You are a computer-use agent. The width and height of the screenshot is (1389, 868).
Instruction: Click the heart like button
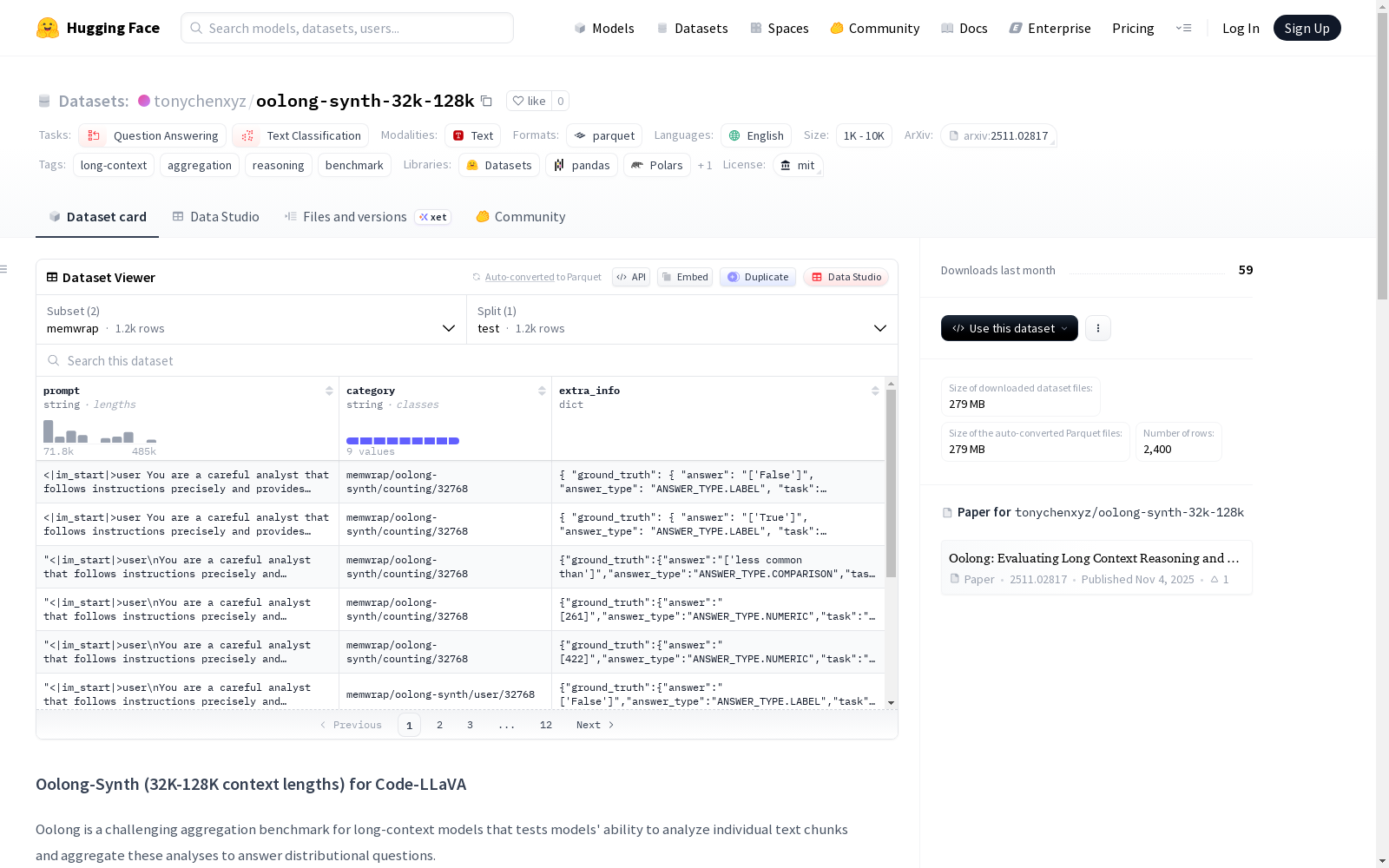click(529, 101)
